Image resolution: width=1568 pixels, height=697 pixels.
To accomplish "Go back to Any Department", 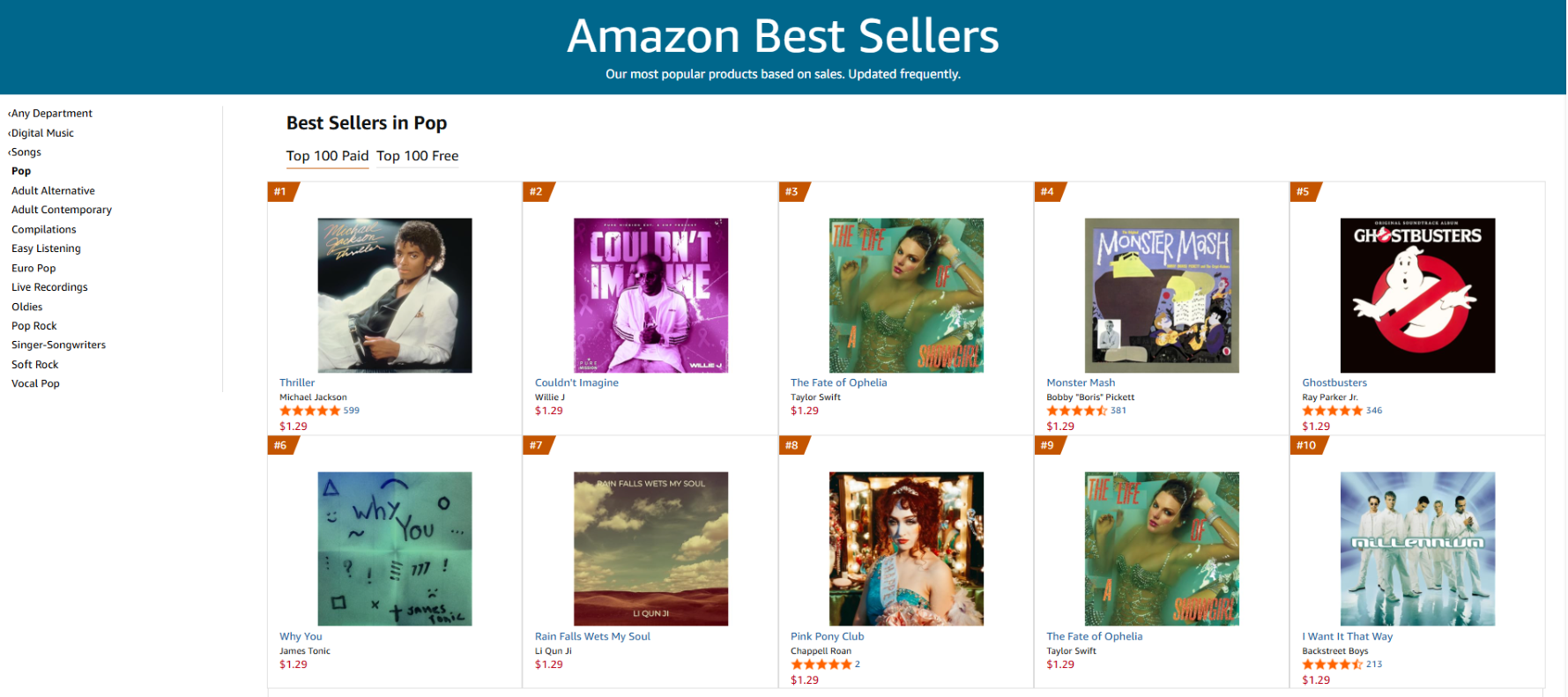I will [x=51, y=114].
